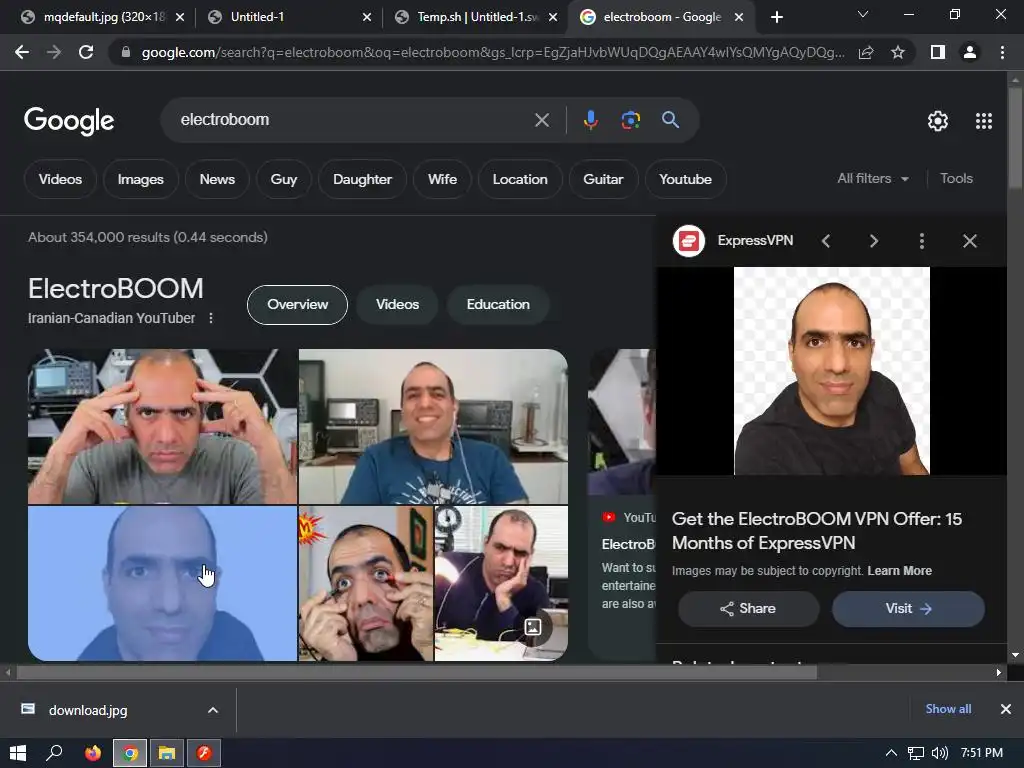Select the News search filter
Viewport: 1024px width, 768px height.
(217, 179)
